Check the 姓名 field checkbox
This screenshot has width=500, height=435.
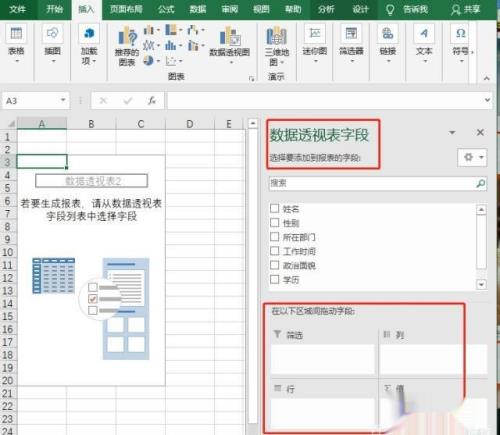pos(275,208)
